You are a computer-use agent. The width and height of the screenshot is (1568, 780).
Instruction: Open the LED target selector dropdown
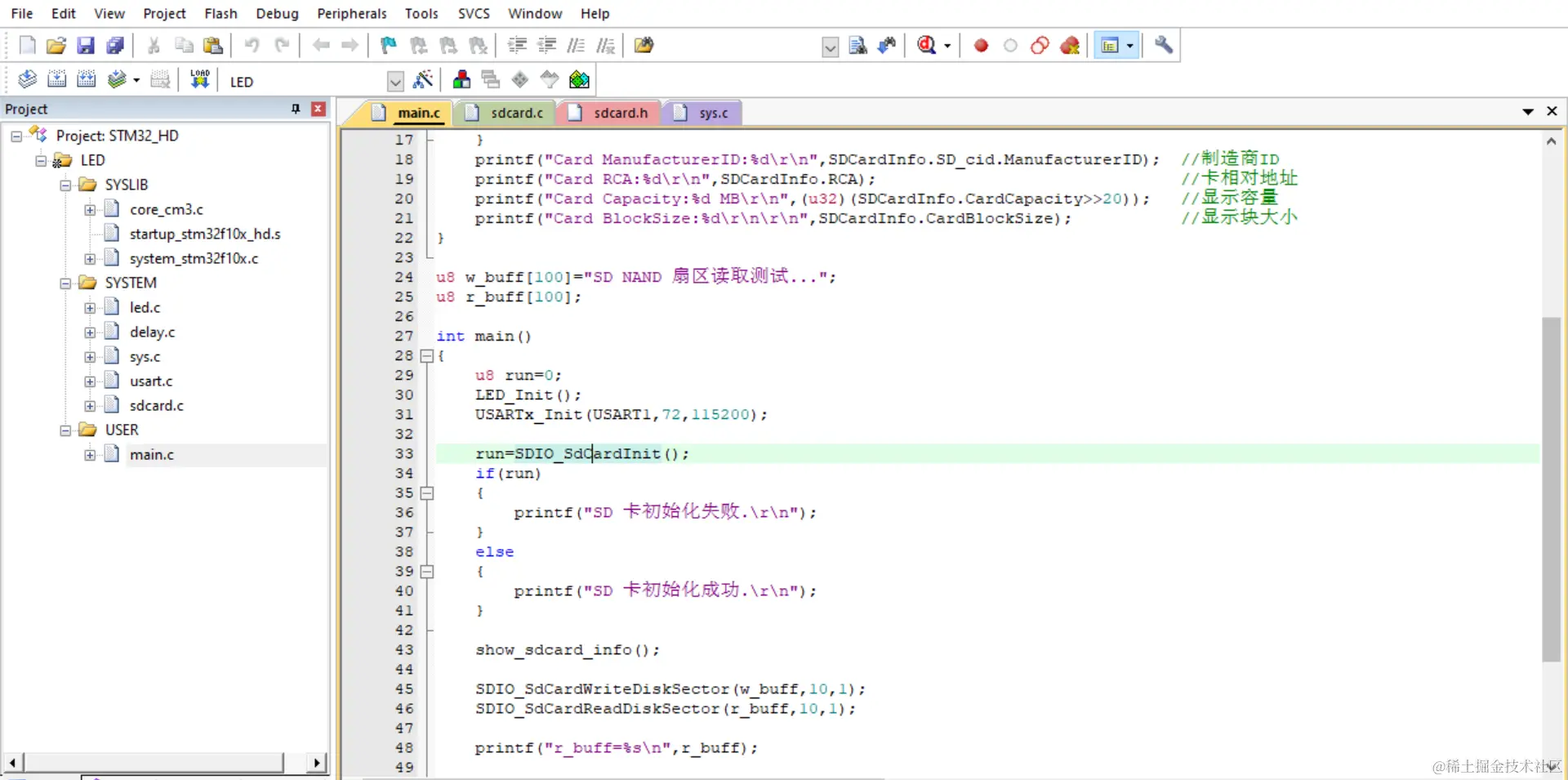click(x=395, y=81)
